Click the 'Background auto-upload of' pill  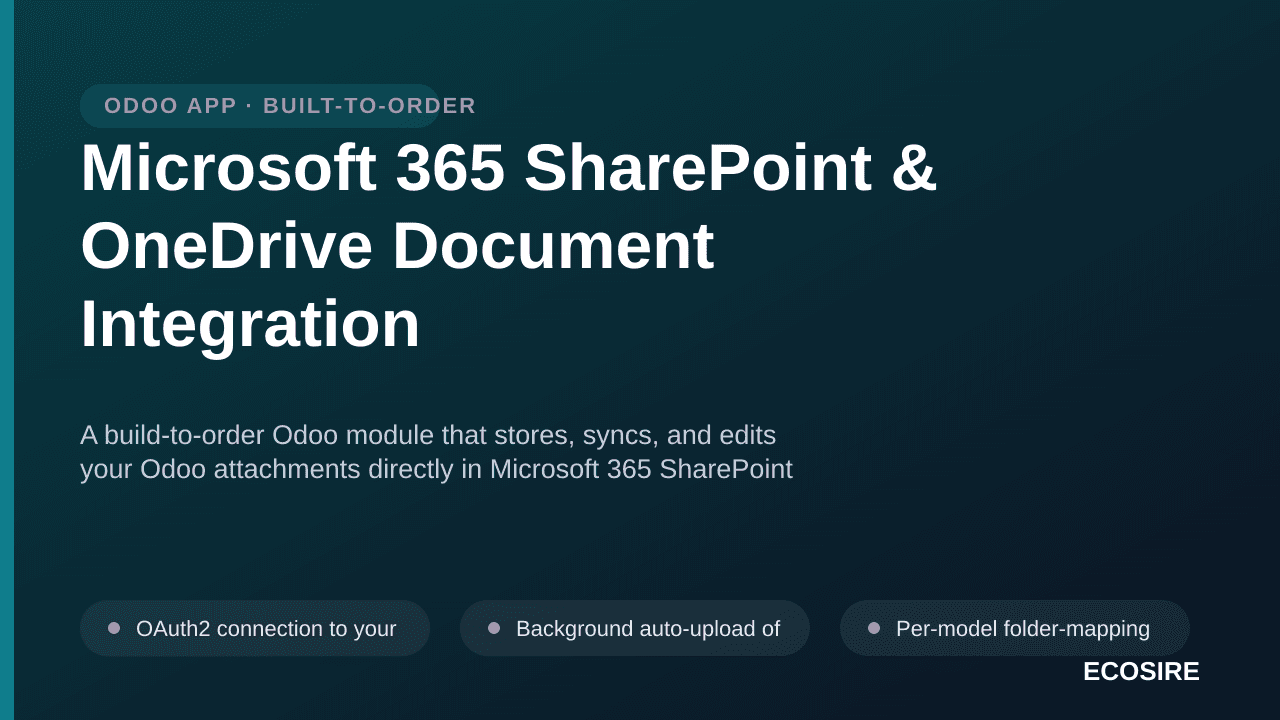coord(635,628)
